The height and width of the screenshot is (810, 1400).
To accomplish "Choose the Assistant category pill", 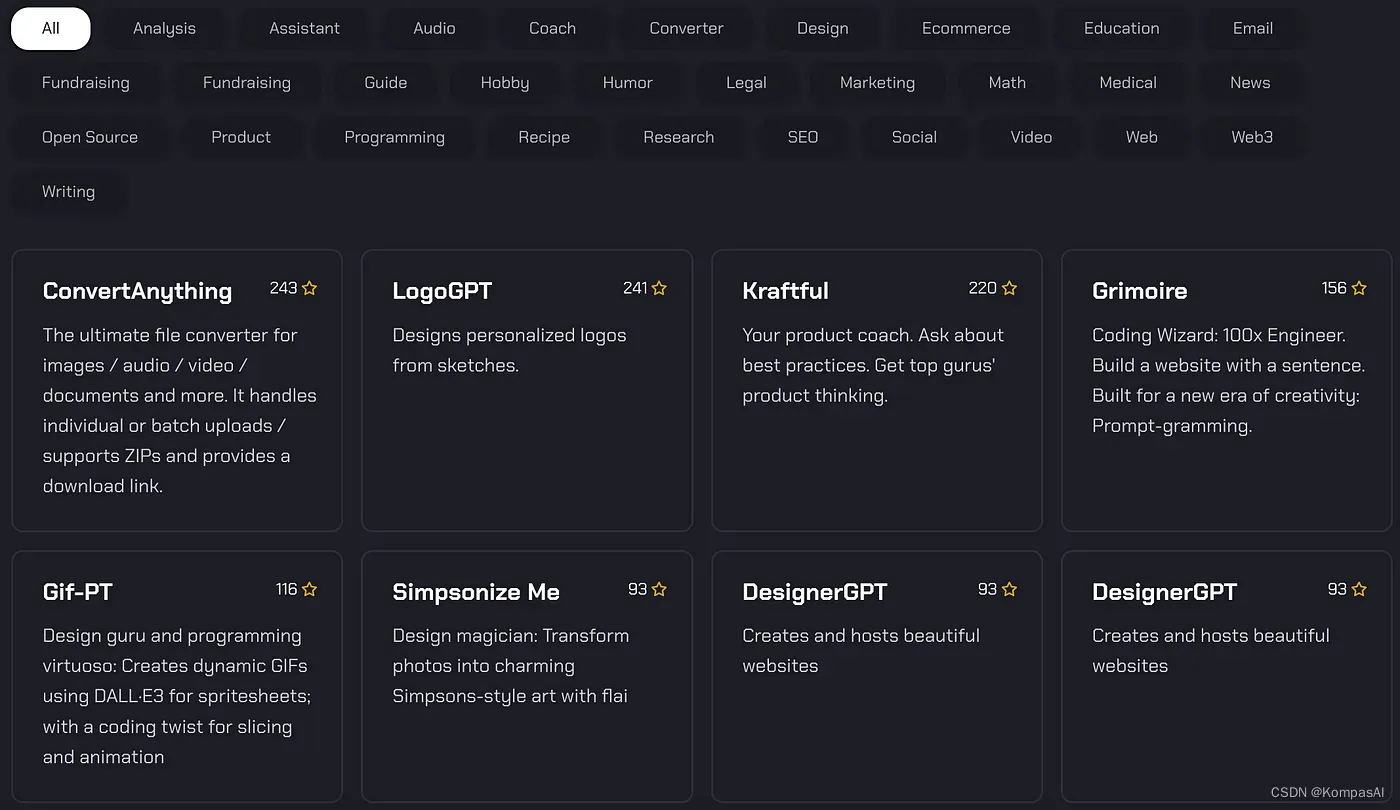I will click(x=305, y=28).
